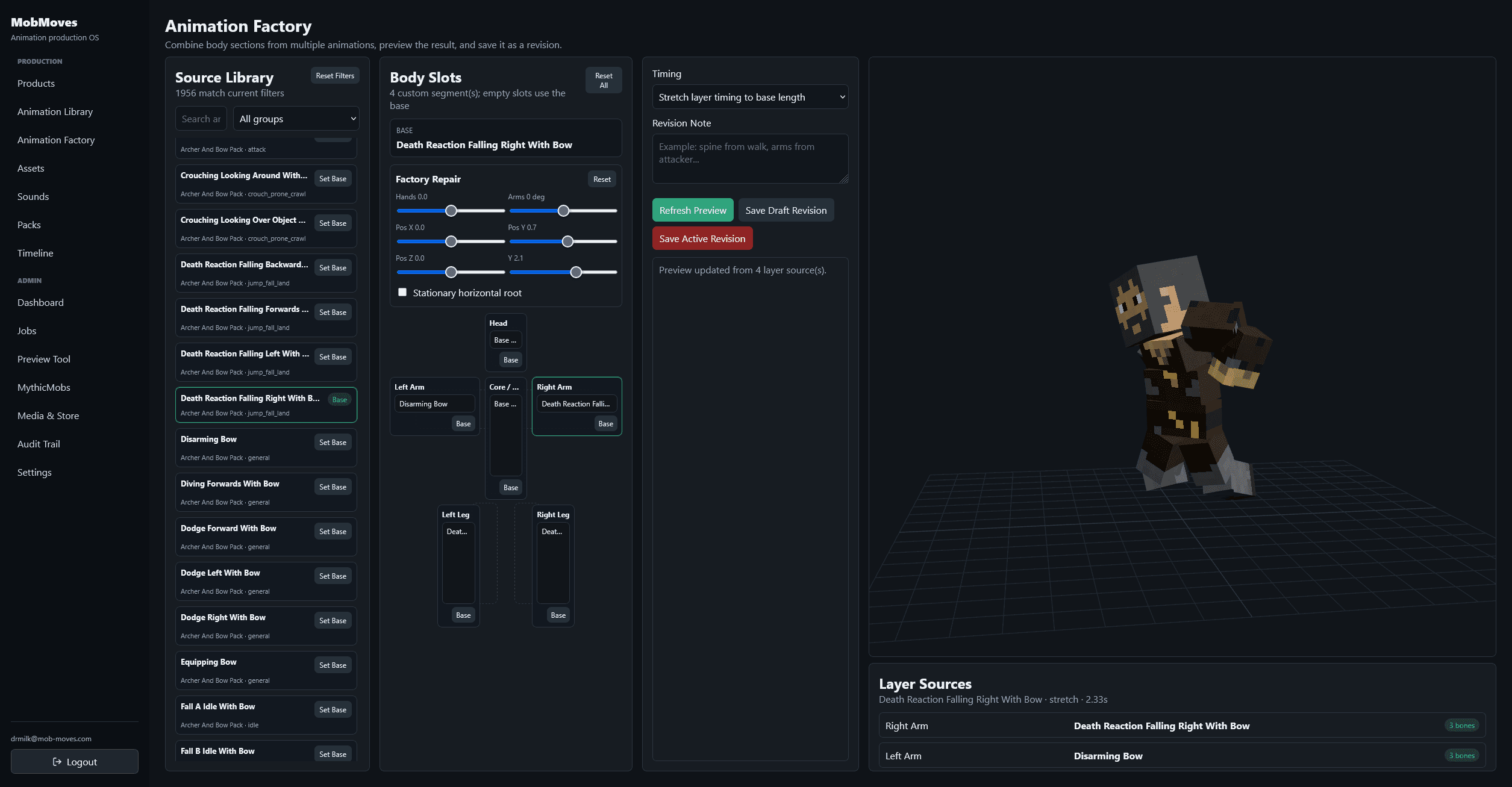The height and width of the screenshot is (787, 1512).
Task: Select Death Reaction Falling Right With Bow card
Action: pyautogui.click(x=266, y=405)
